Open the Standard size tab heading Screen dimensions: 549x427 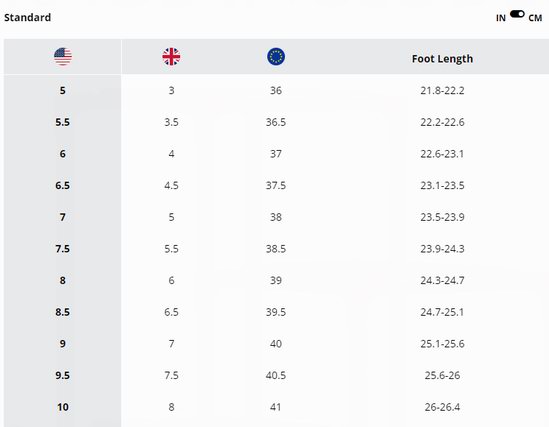coord(27,18)
